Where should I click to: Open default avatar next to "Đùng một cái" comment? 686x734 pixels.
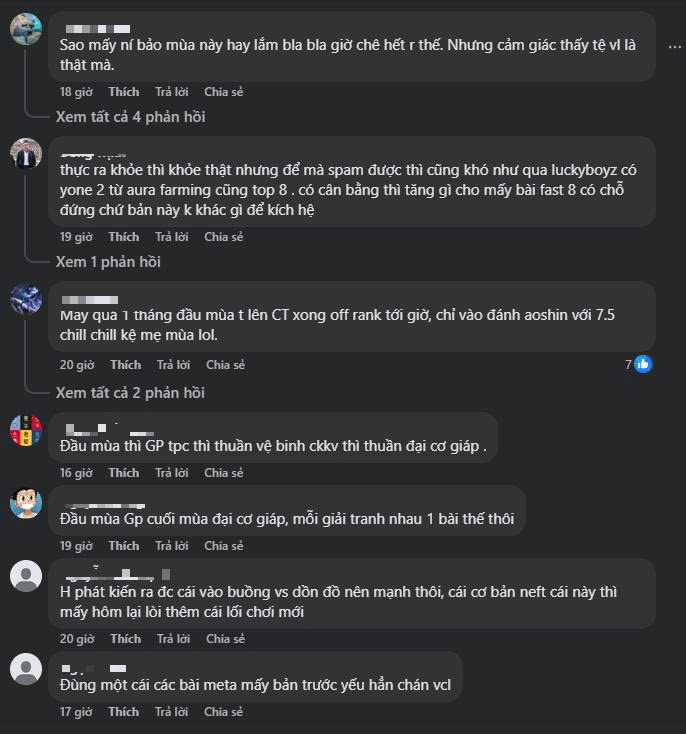(x=25, y=669)
